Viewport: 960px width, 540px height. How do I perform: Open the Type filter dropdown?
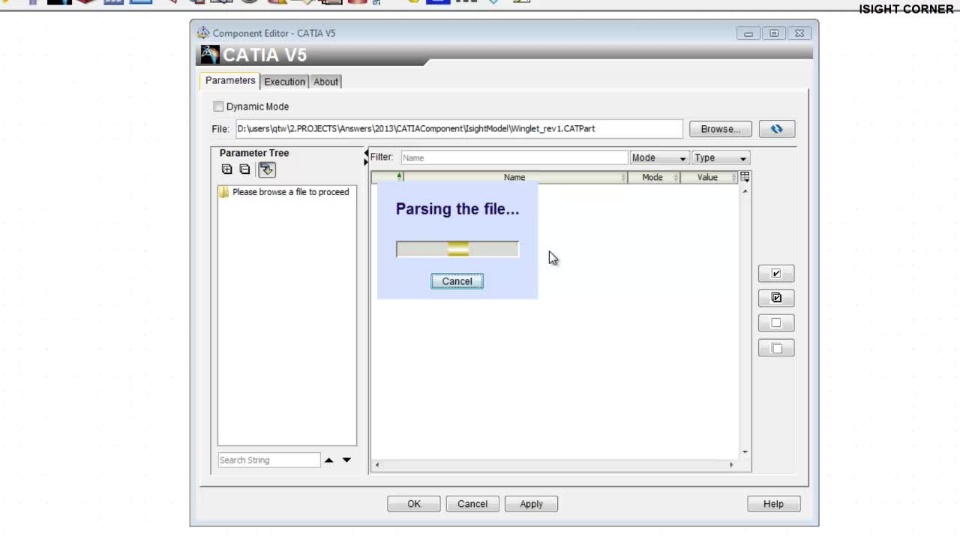pyautogui.click(x=720, y=158)
